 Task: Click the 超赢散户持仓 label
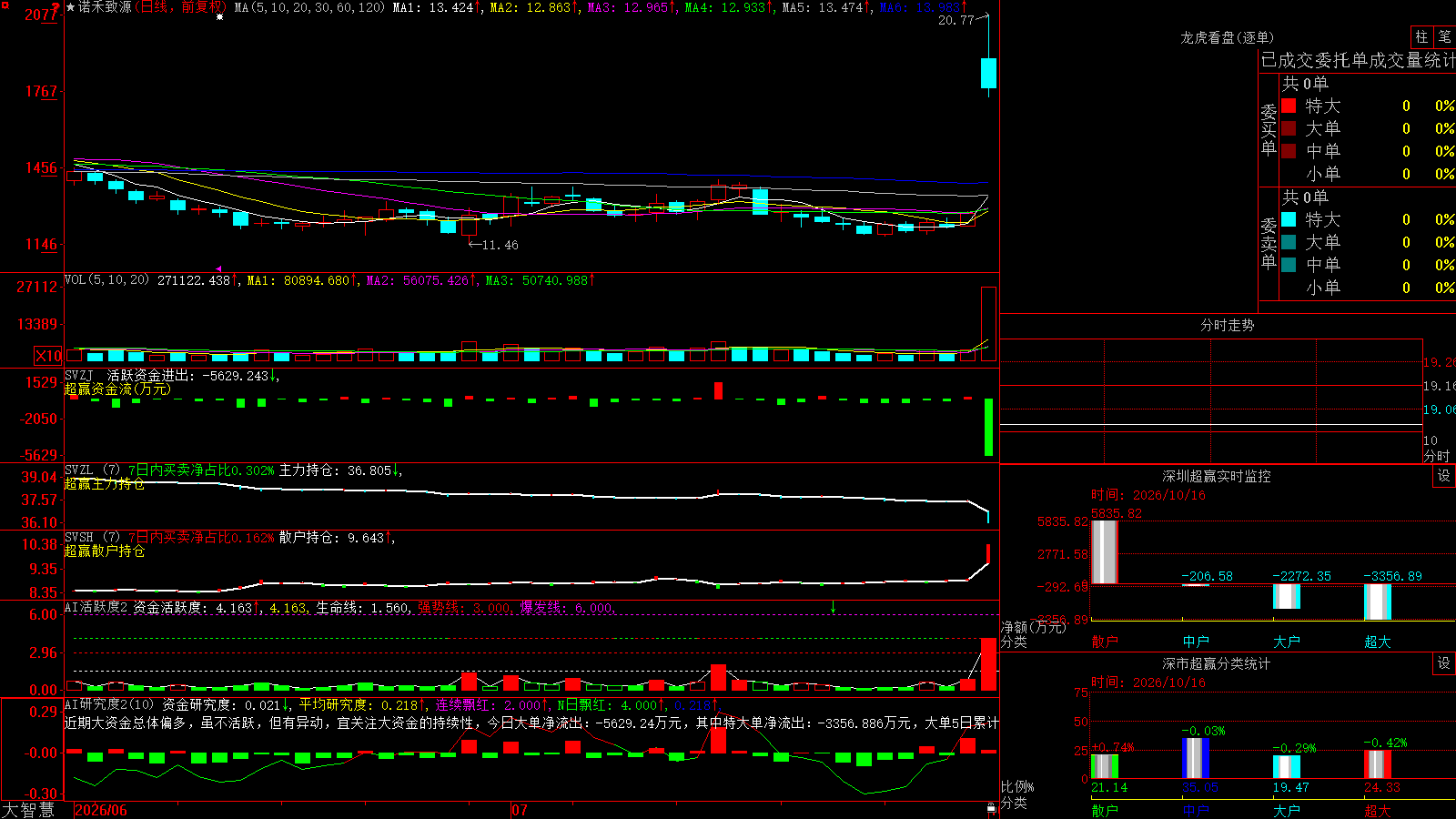[105, 551]
